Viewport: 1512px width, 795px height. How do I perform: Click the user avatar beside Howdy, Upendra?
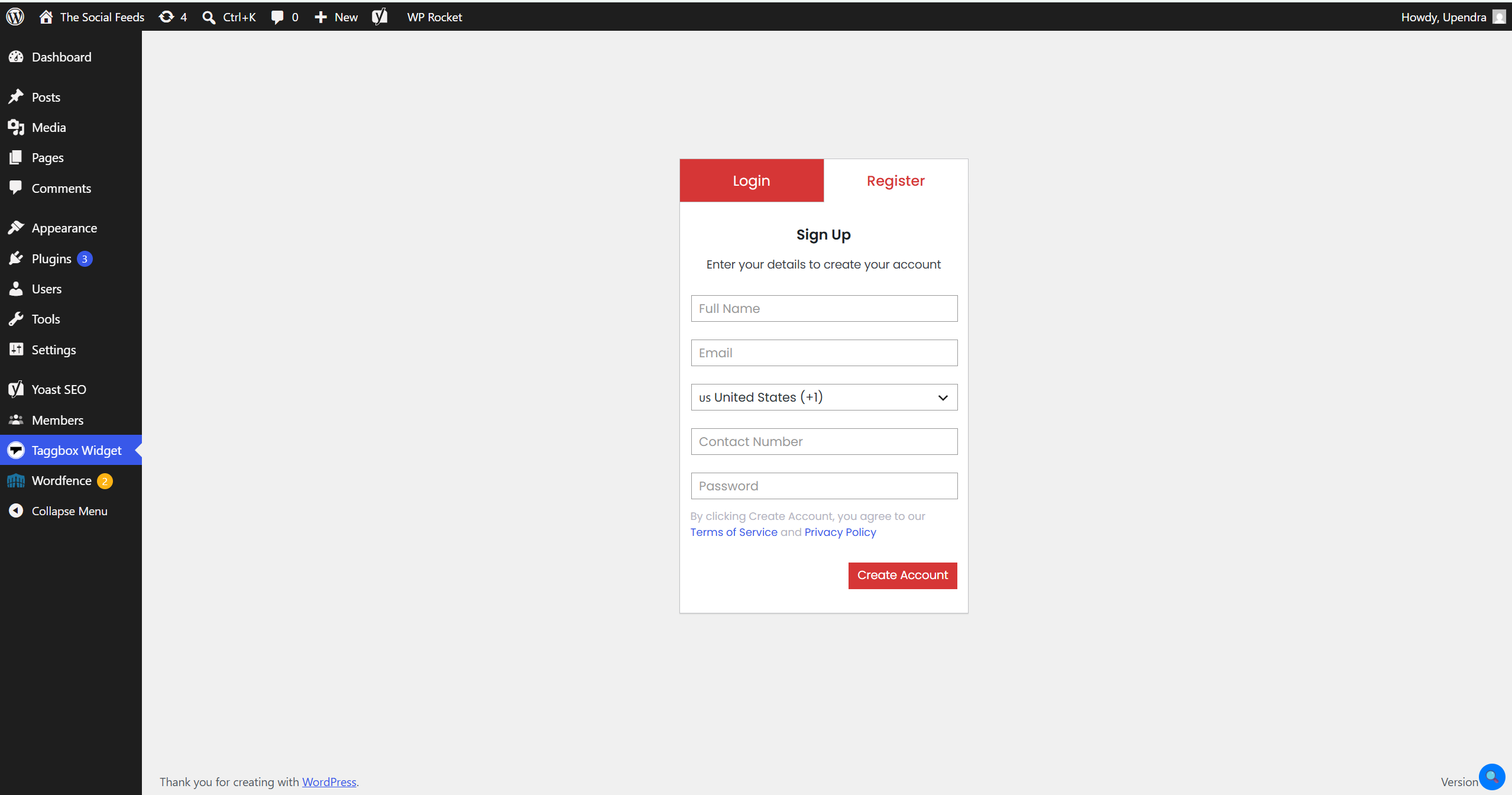[x=1499, y=17]
